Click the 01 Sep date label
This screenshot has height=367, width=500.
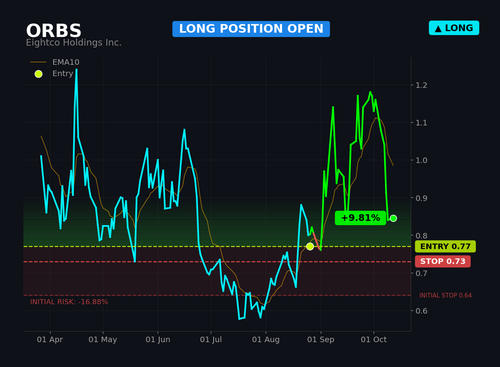click(x=321, y=340)
